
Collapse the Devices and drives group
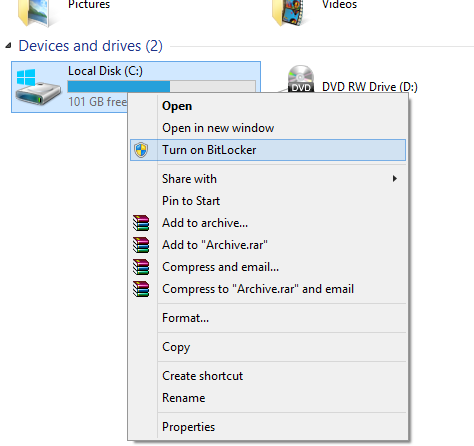(8, 45)
